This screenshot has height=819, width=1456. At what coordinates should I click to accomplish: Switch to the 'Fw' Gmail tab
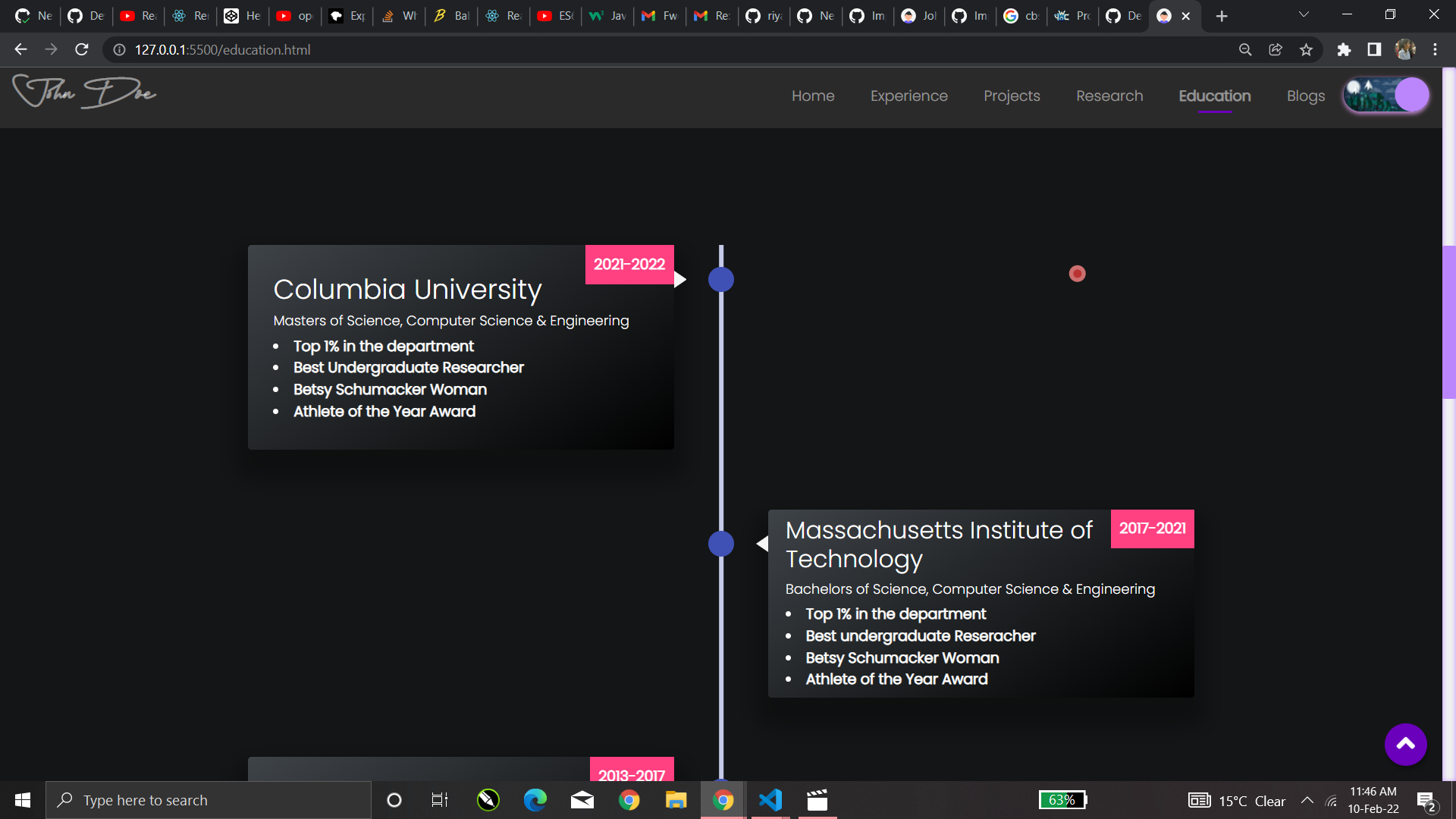660,16
